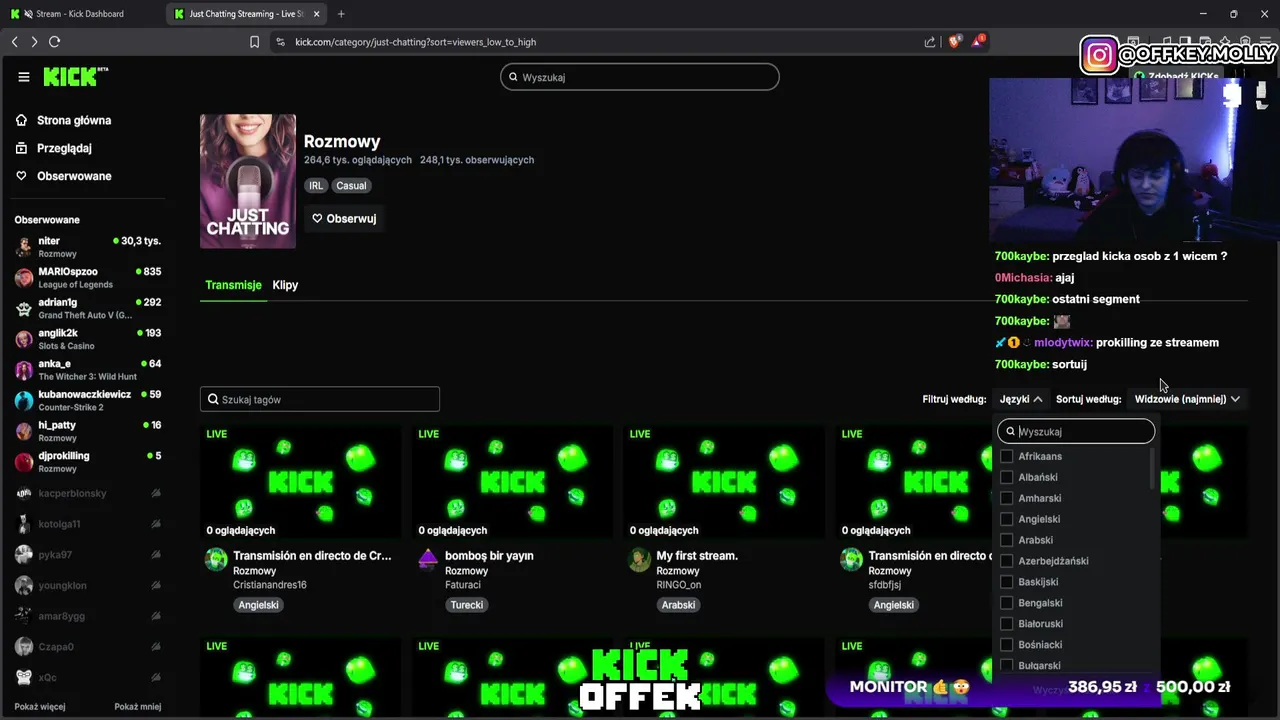Open the Widzowie (najmniej) sort dropdown
The width and height of the screenshot is (1280, 720).
pos(1187,399)
